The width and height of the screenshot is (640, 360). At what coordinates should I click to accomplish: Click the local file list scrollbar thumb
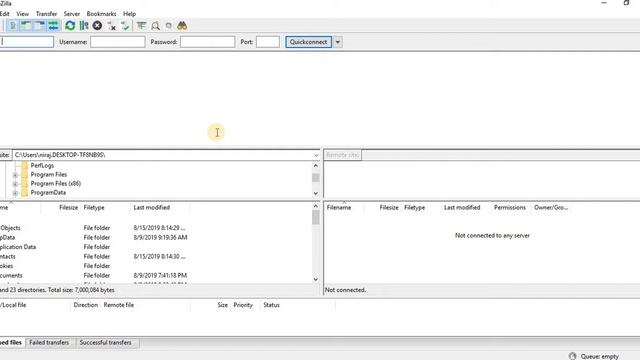click(316, 218)
